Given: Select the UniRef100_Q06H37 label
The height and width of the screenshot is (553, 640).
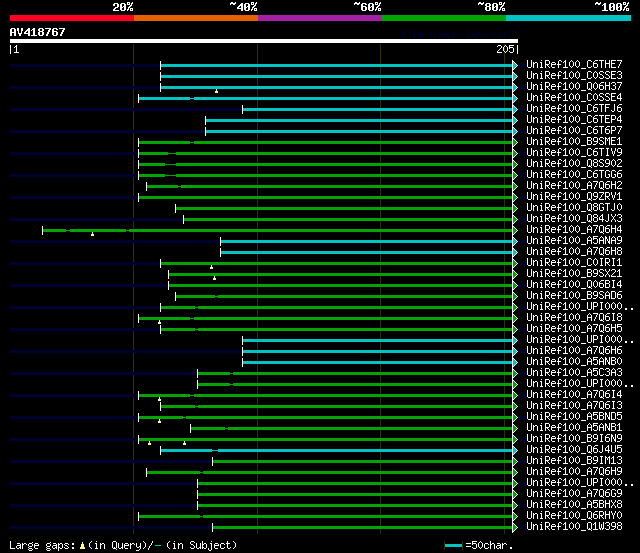Looking at the screenshot, I should tap(574, 87).
